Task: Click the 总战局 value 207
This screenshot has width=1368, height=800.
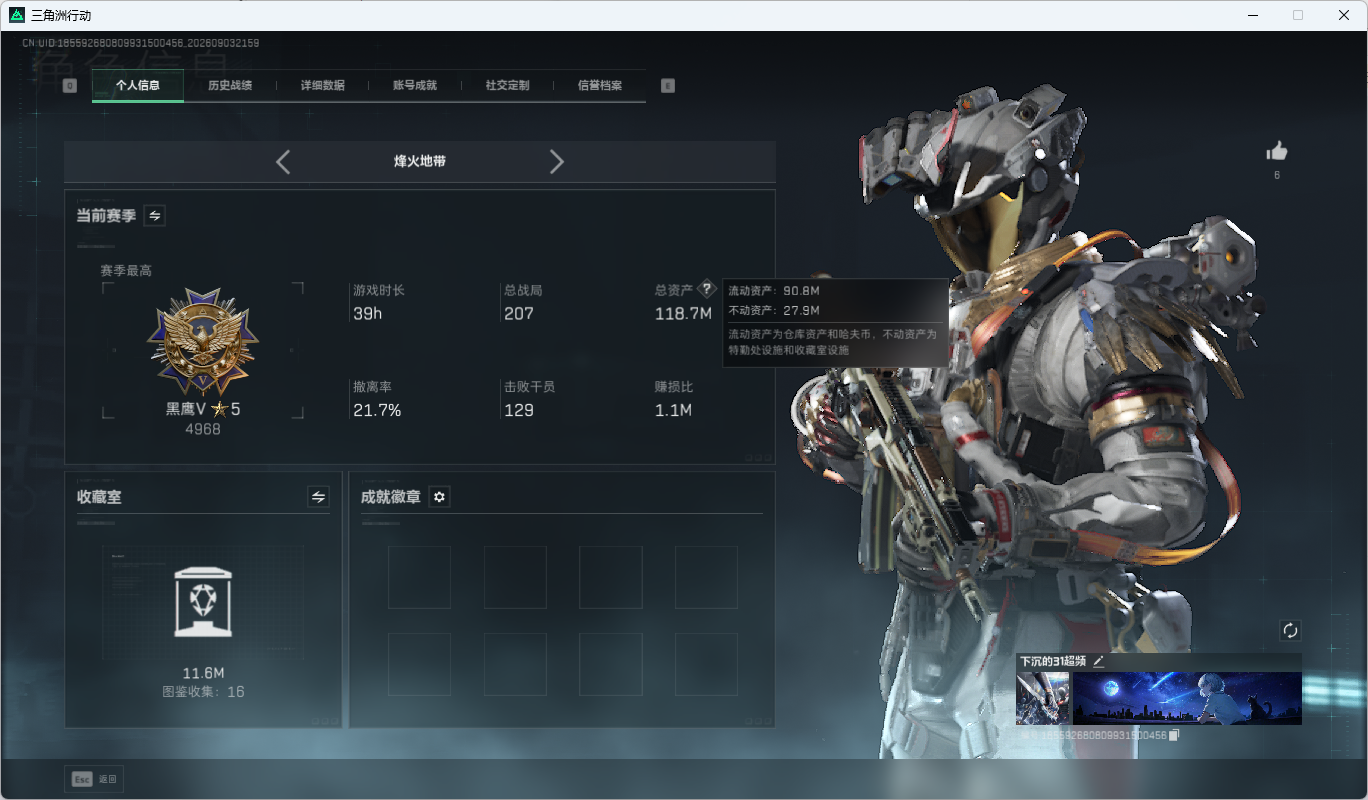Action: coord(519,314)
